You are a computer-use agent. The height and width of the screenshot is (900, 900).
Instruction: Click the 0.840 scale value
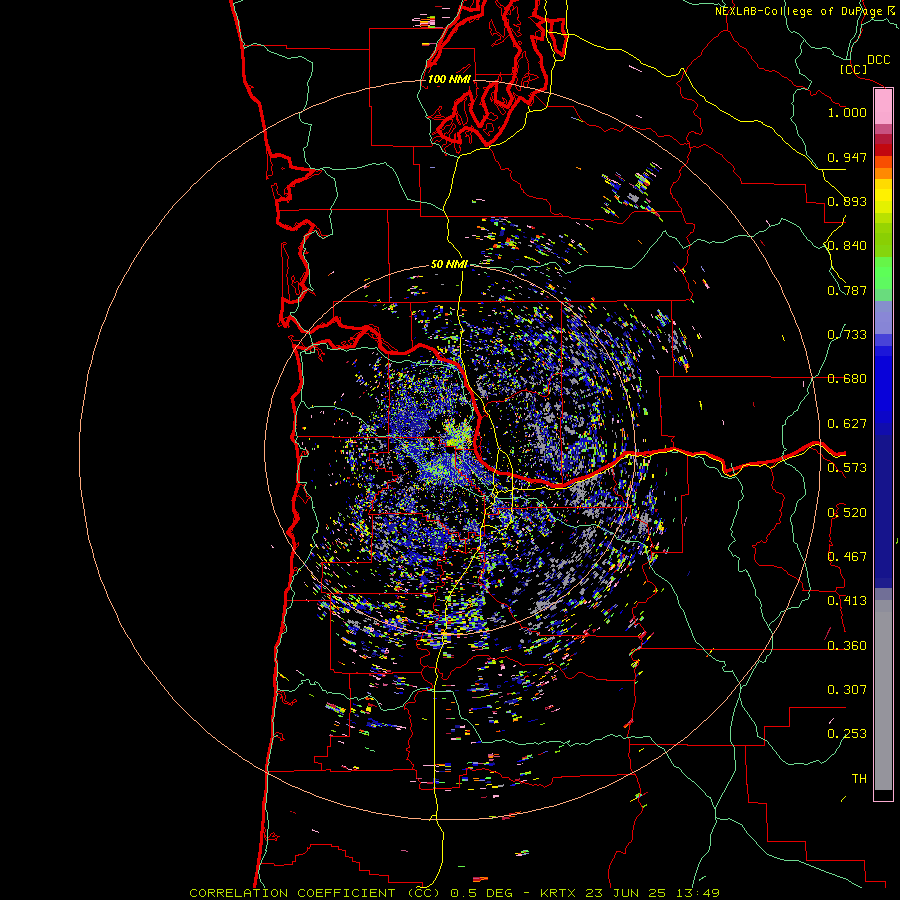click(847, 246)
